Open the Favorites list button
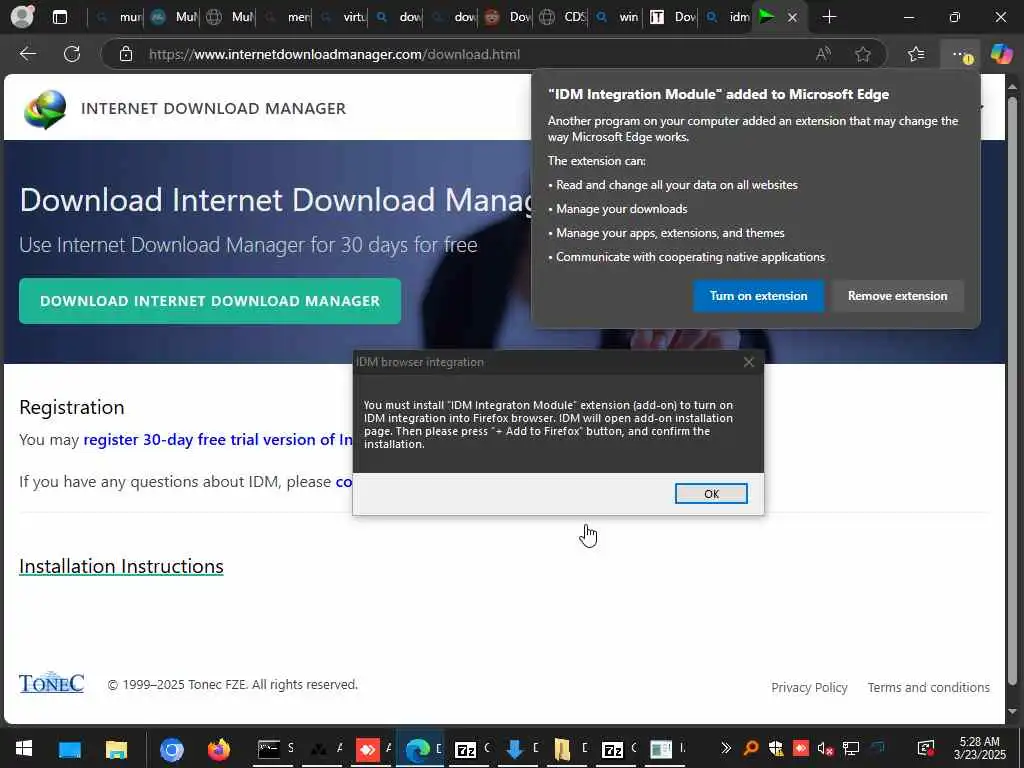Screen dimensions: 1024x768 916,54
